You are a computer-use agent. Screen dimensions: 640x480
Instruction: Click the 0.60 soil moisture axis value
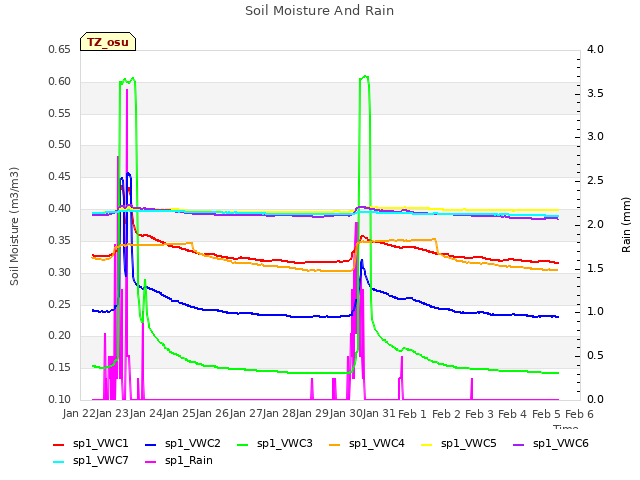coord(60,82)
